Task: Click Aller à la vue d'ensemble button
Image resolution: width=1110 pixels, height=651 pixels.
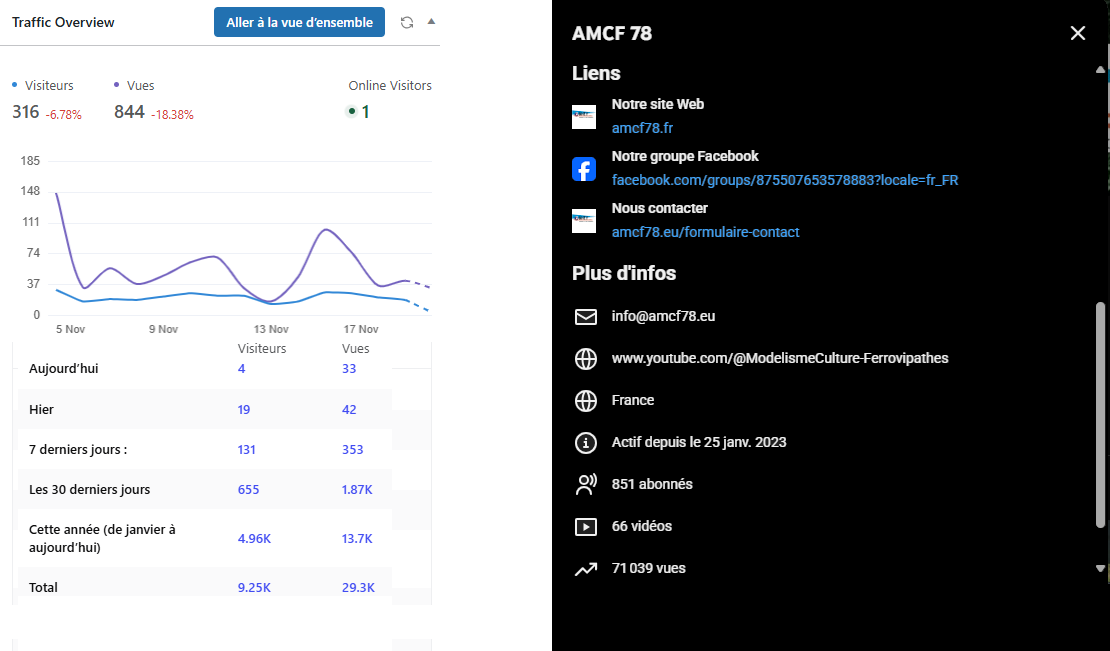Action: (x=299, y=22)
